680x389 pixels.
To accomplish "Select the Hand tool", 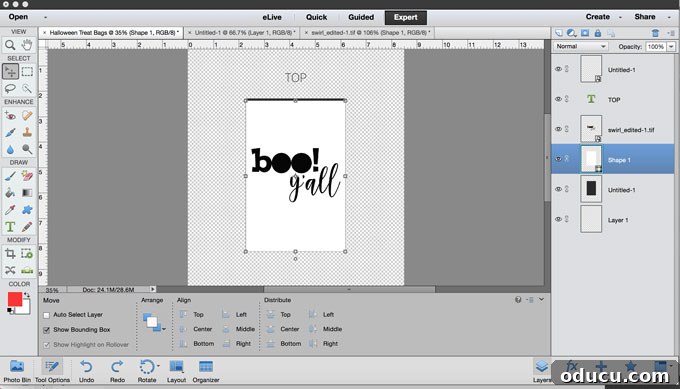I will coord(27,45).
